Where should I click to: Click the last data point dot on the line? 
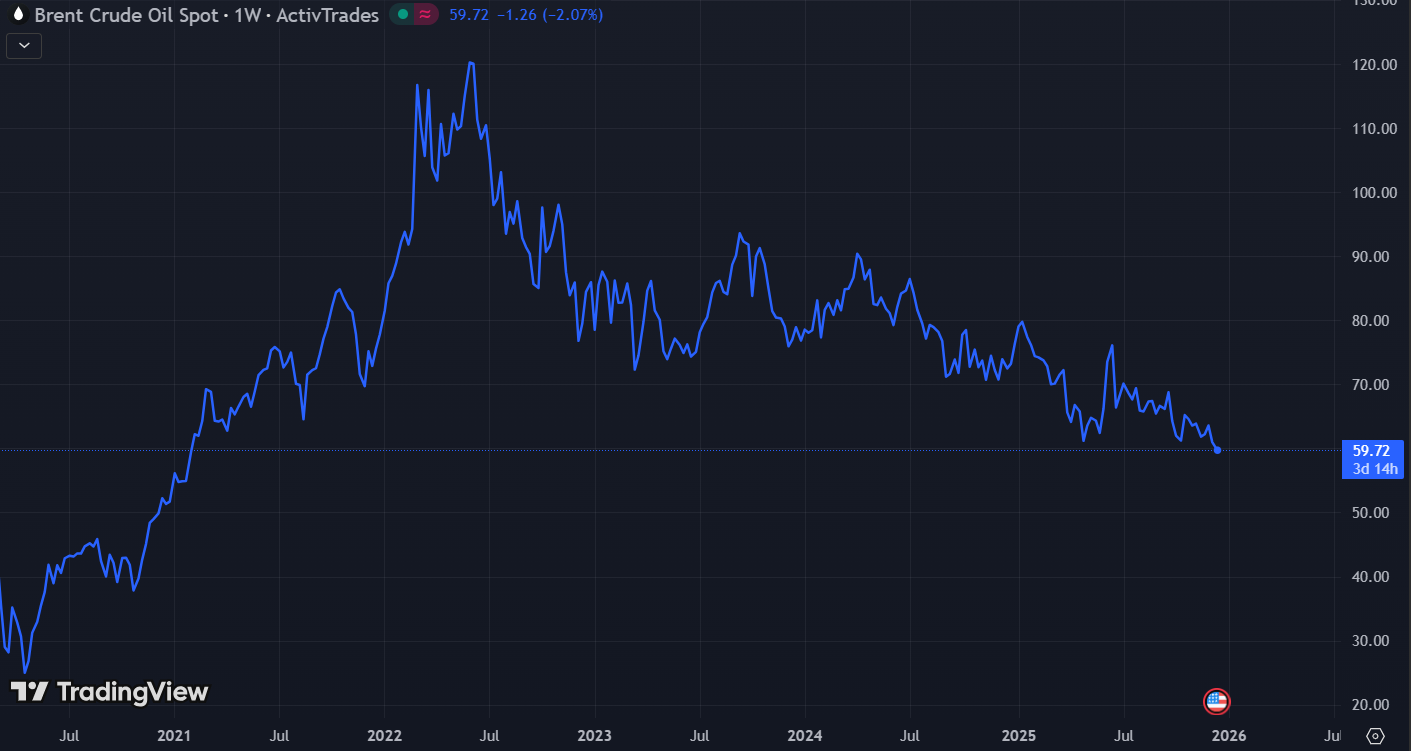coord(1217,450)
